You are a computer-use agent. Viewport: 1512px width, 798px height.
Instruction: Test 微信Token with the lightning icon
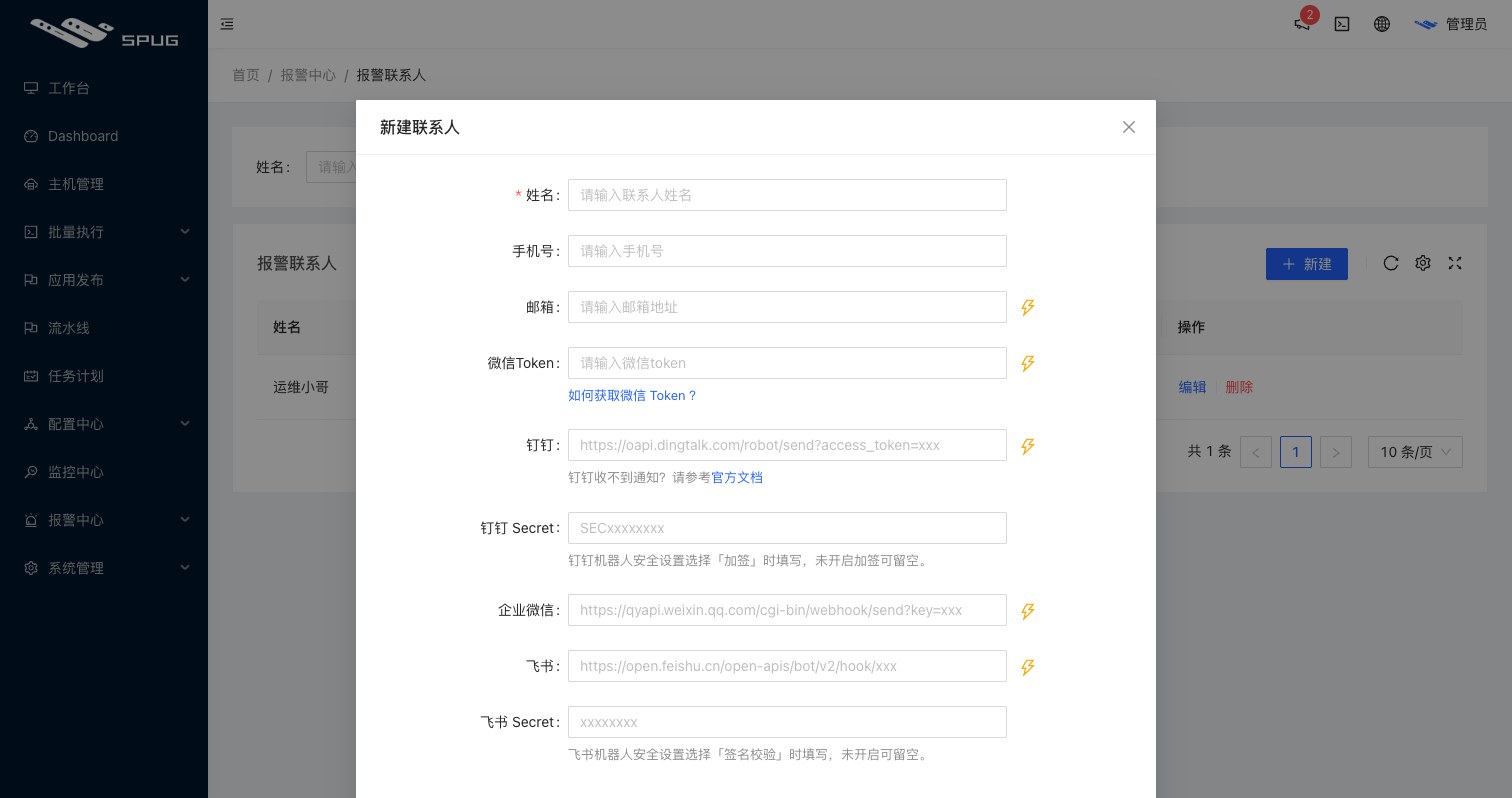click(1027, 364)
